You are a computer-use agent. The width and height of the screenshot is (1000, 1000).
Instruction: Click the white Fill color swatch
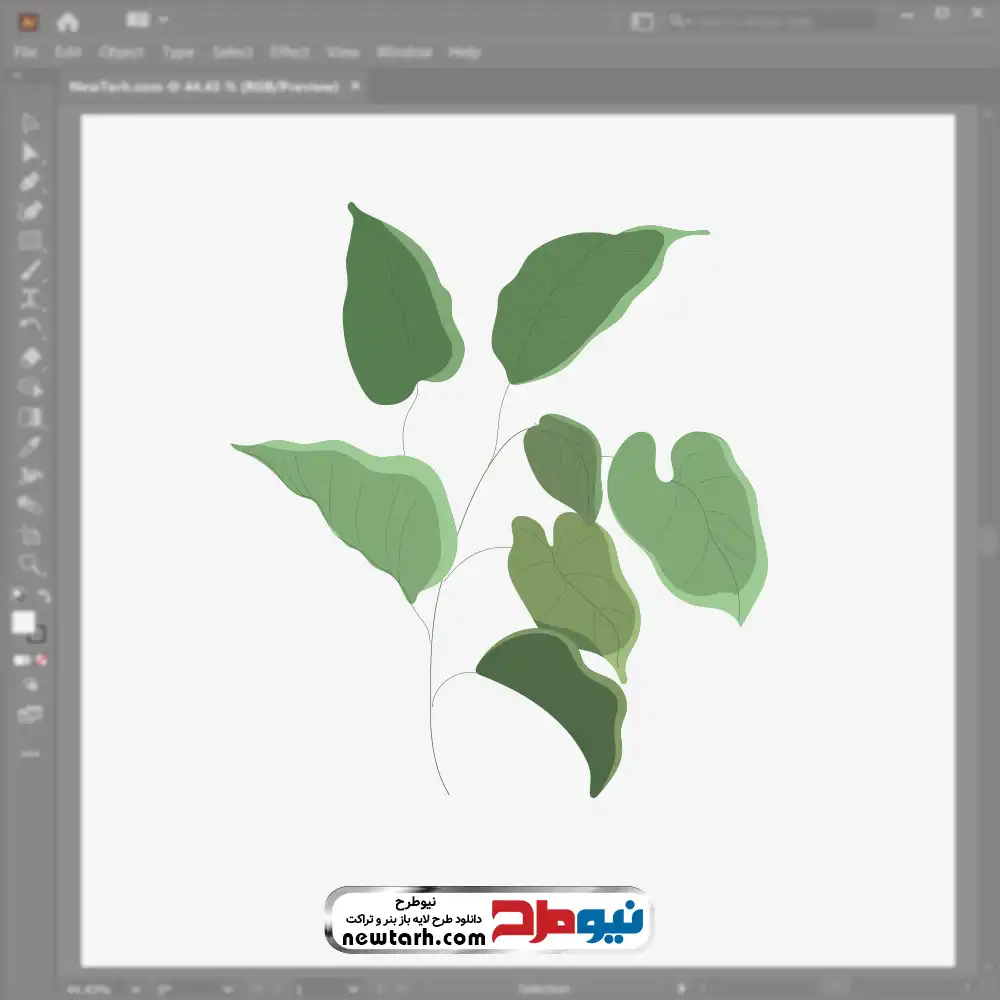tap(24, 622)
